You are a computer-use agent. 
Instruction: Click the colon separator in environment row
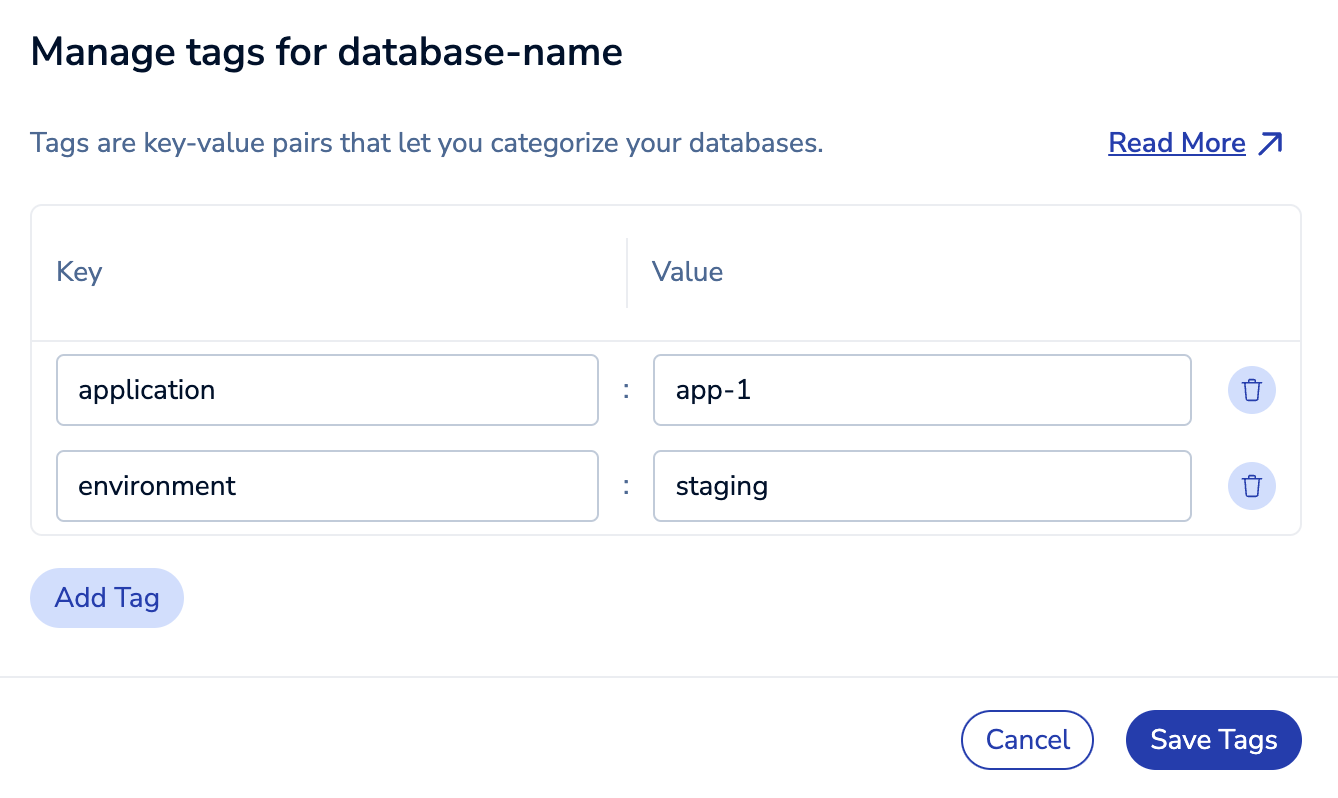pyautogui.click(x=626, y=486)
